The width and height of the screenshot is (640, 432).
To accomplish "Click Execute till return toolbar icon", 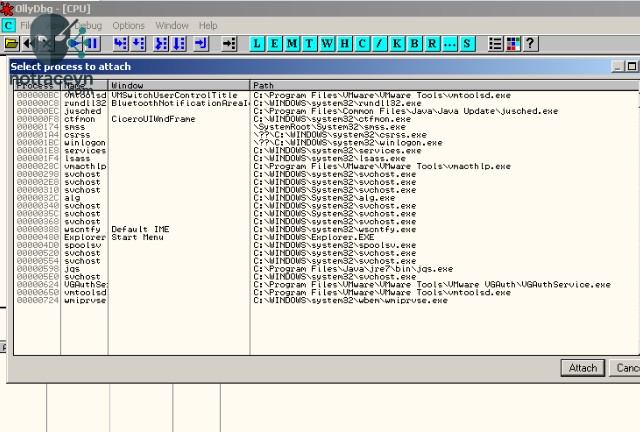I will [x=201, y=44].
